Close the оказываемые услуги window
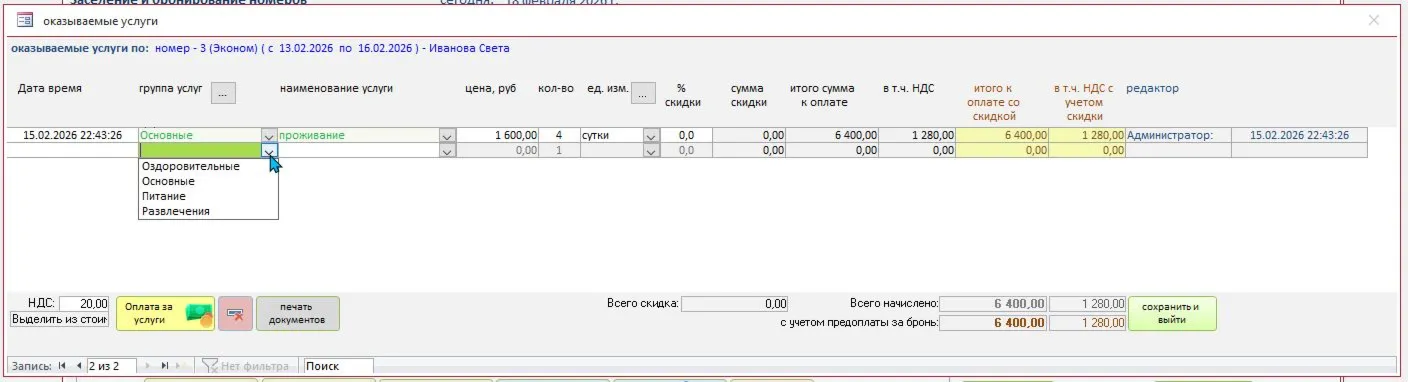 1374,20
